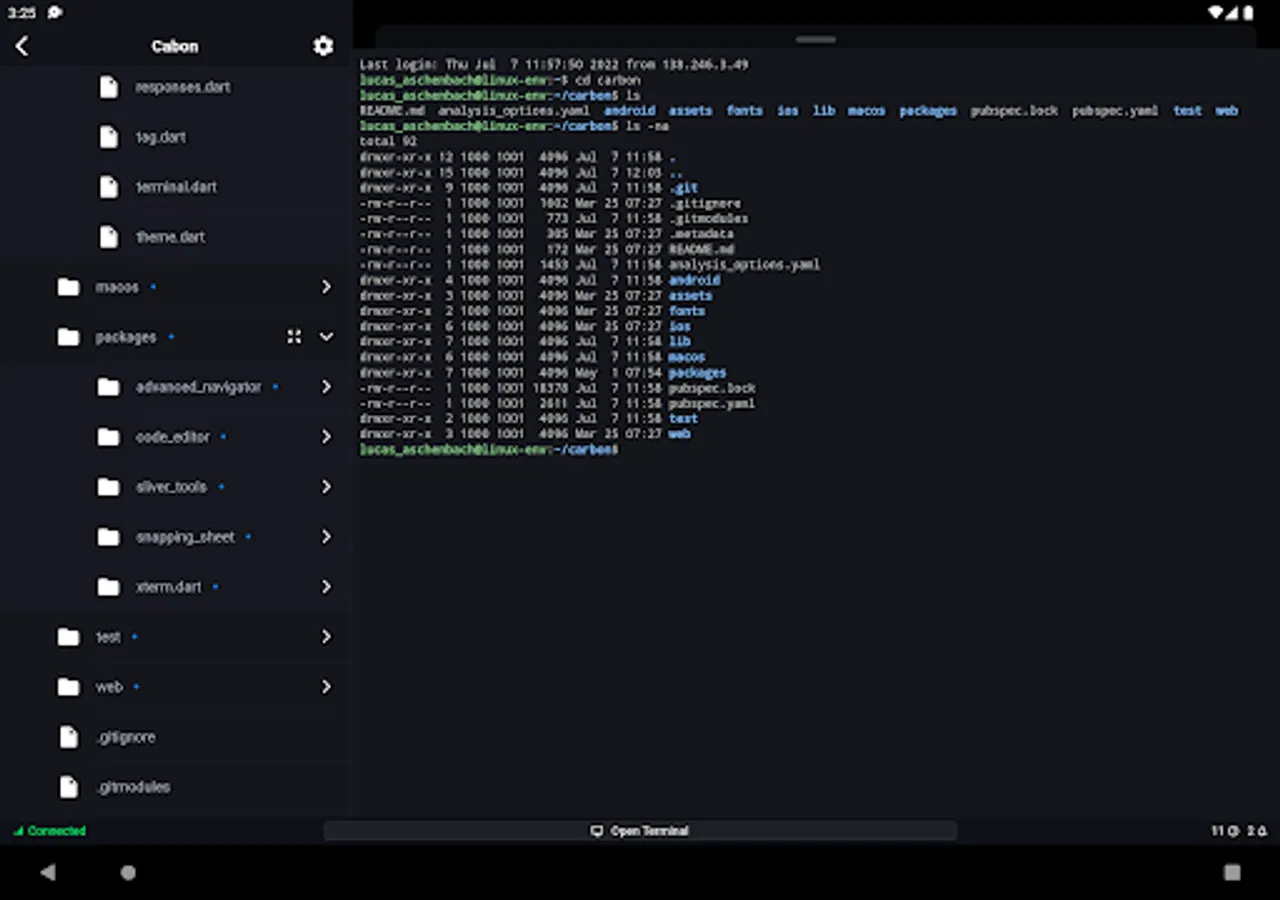Expand the macos folder chevron
Image resolution: width=1280 pixels, height=900 pixels.
coord(326,287)
